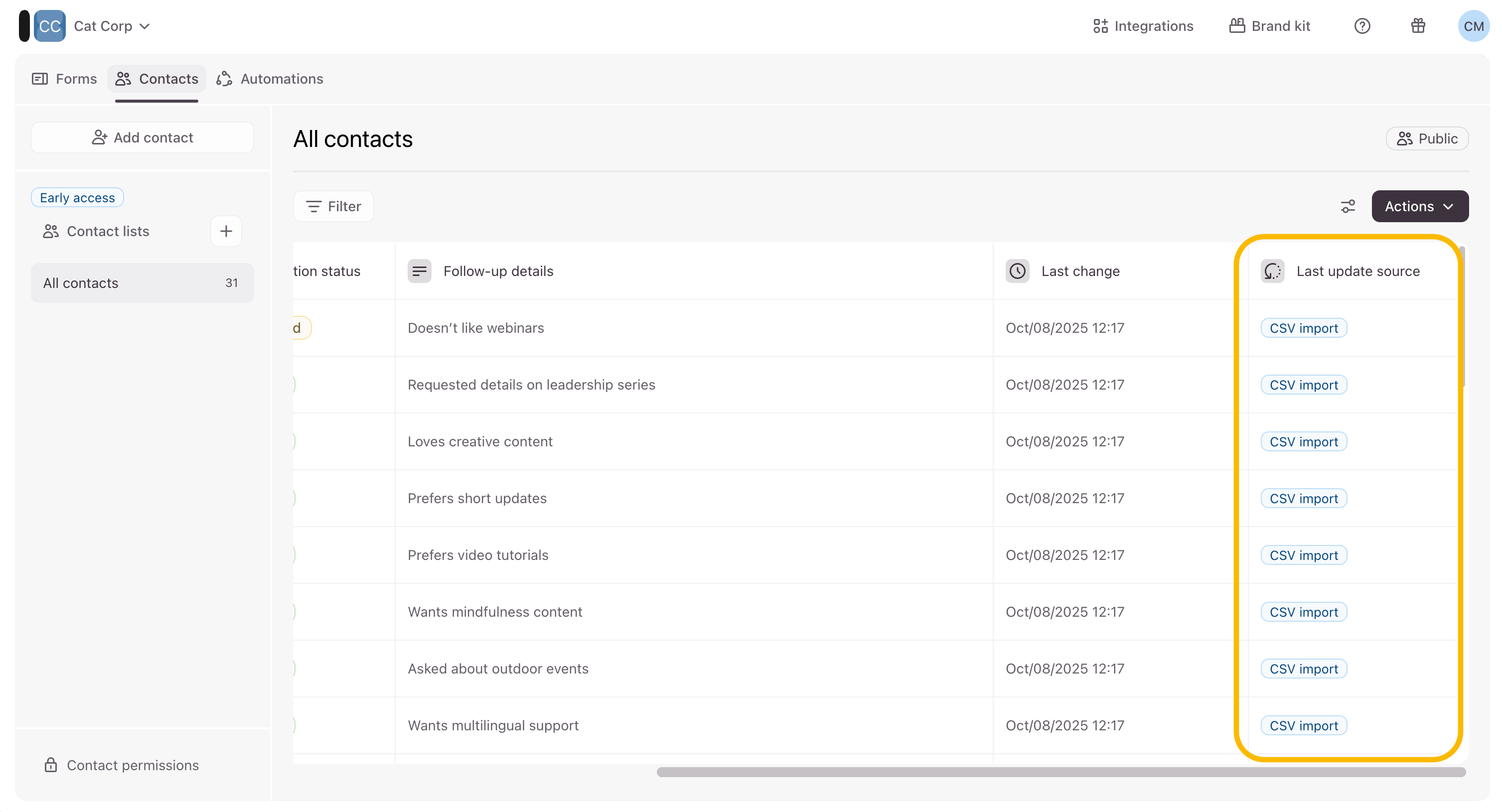Toggle the Public visibility badge
Screen dimensions: 1502x812
click(1427, 138)
